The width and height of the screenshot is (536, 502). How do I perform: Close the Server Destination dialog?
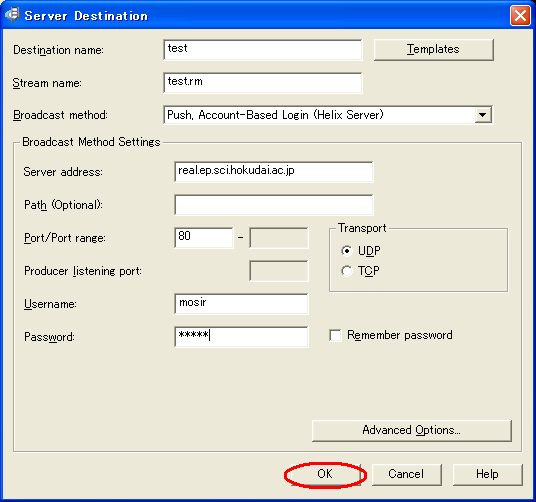click(520, 16)
